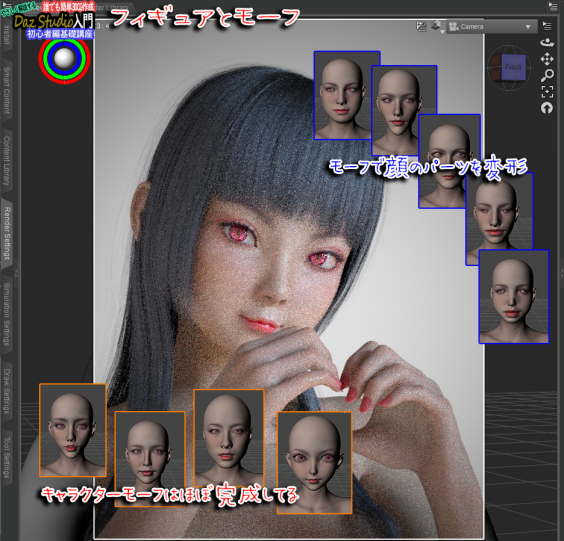Click the orbit/rotate view icon

(547, 42)
